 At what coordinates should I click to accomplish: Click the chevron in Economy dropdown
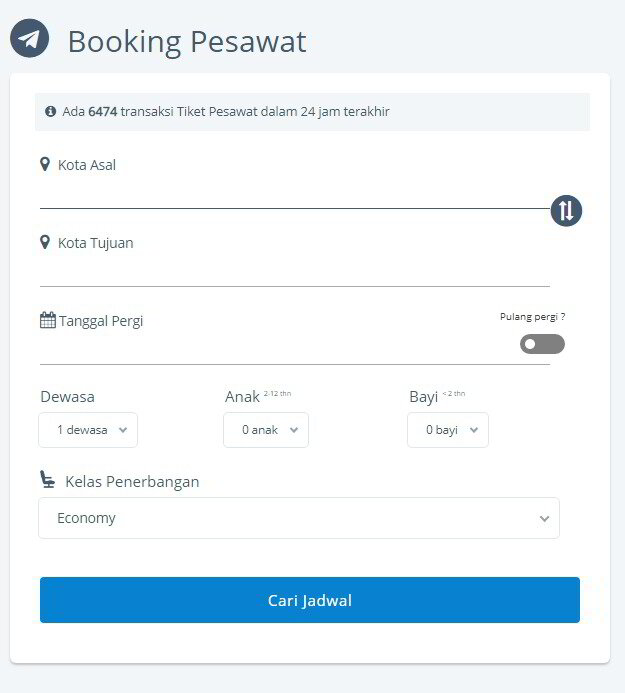coord(545,518)
